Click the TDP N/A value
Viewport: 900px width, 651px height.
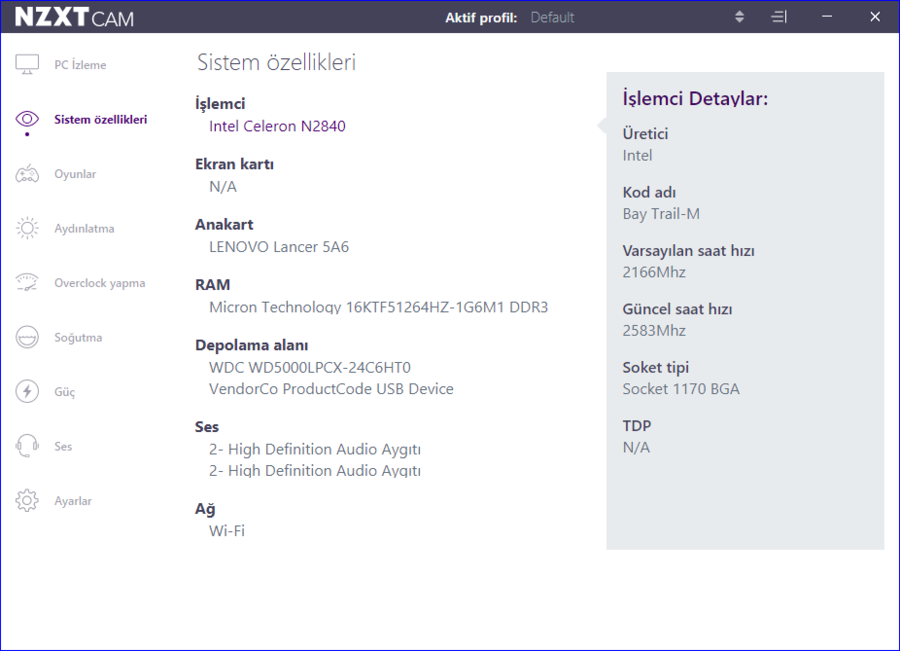coord(636,447)
